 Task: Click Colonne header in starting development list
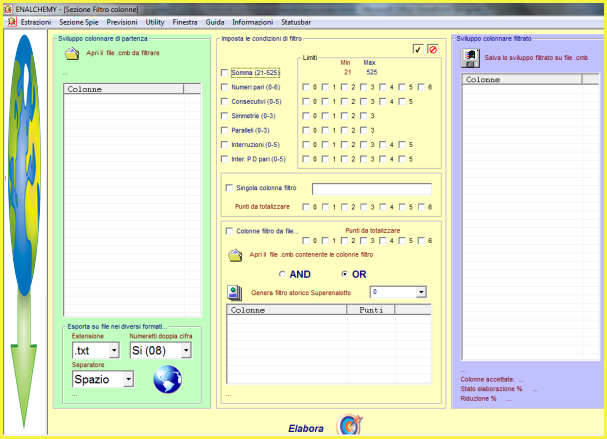point(123,89)
